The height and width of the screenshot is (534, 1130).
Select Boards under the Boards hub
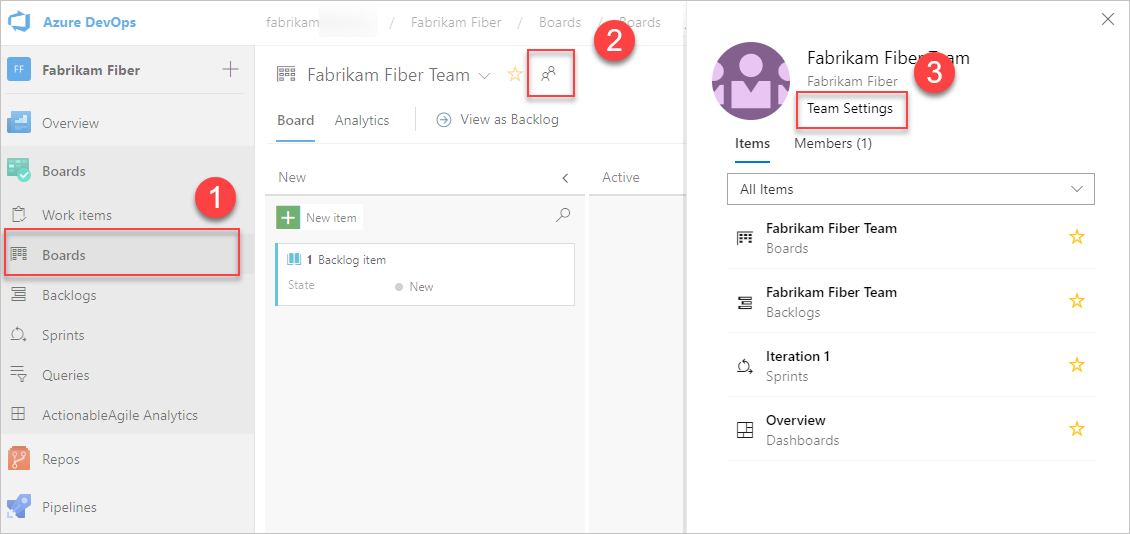point(123,252)
